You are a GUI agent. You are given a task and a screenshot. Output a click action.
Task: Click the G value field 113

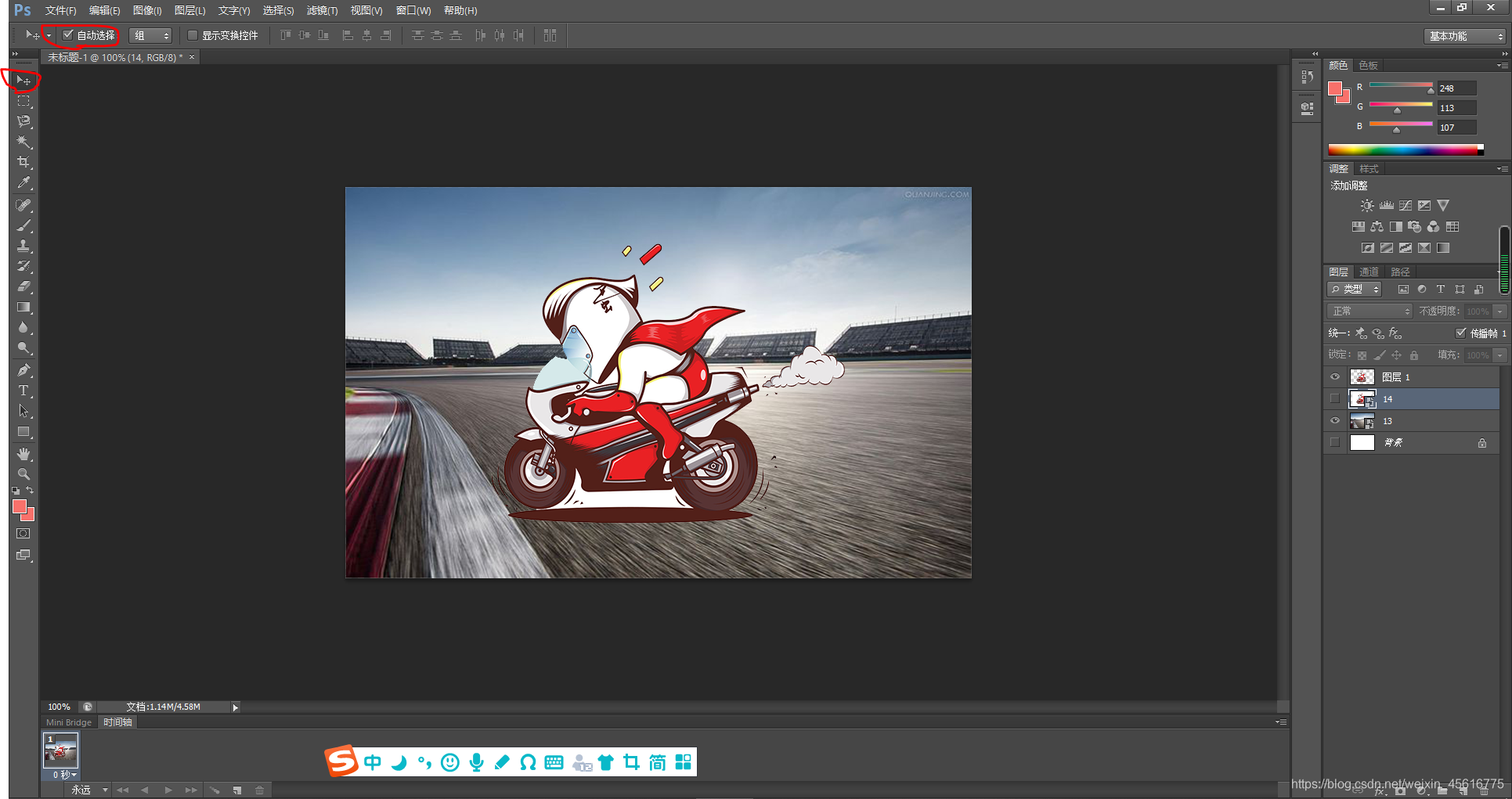1456,108
